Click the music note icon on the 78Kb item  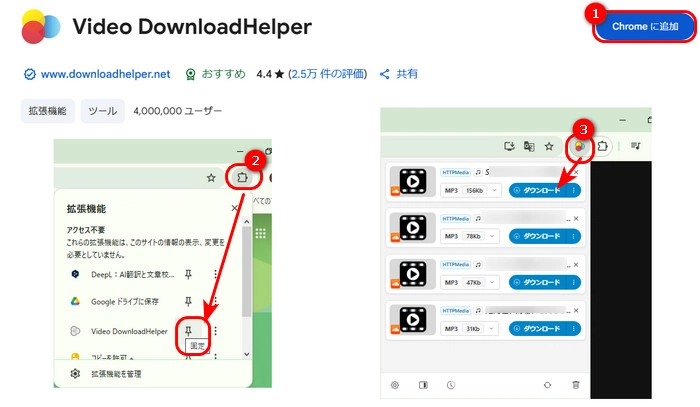click(478, 219)
